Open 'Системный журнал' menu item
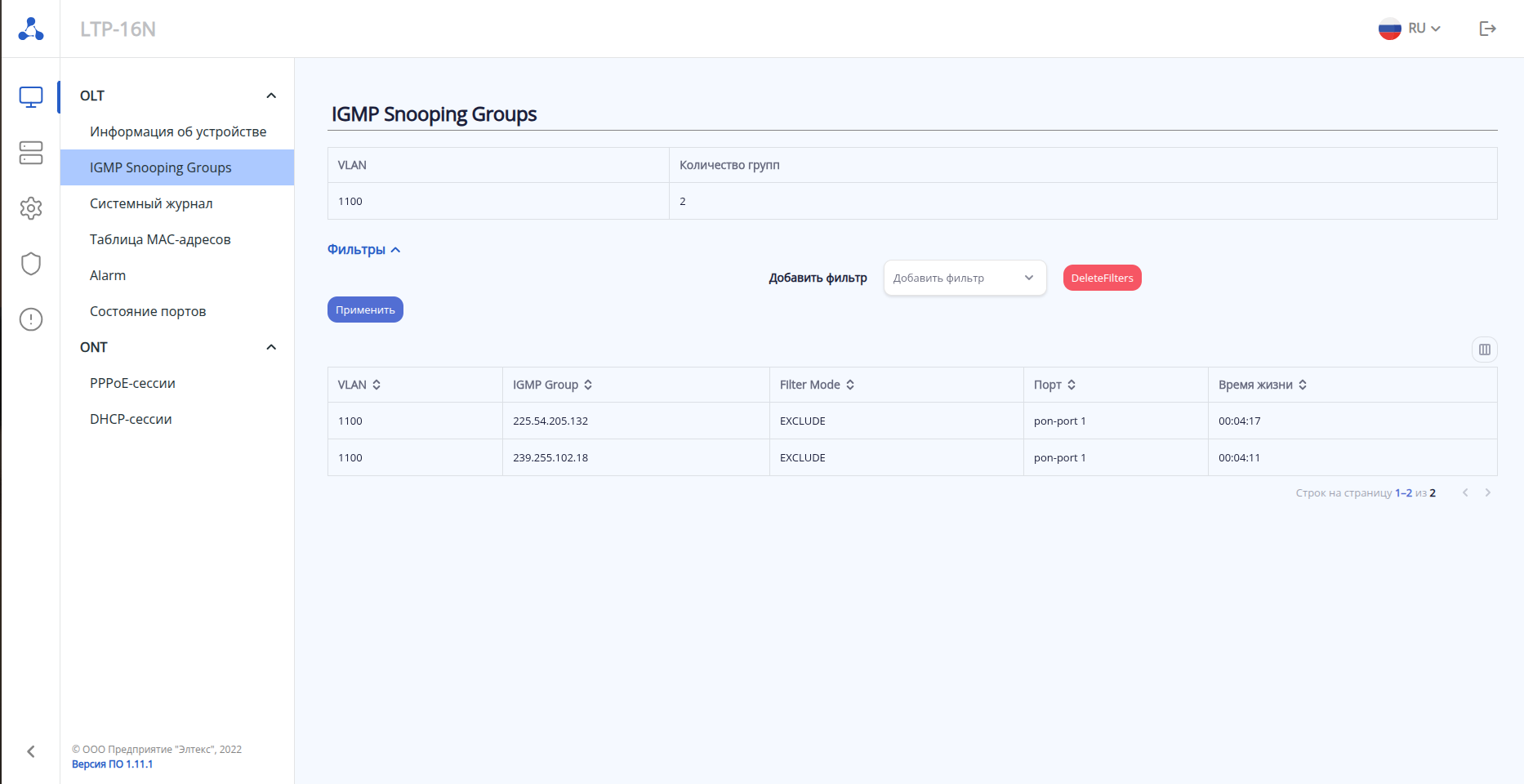 click(151, 203)
